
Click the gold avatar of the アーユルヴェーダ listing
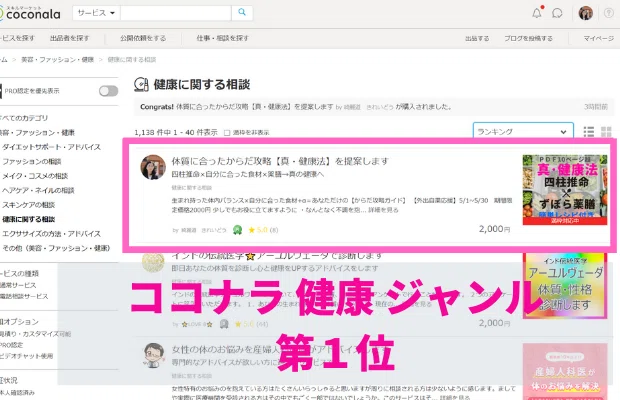pyautogui.click(x=153, y=261)
